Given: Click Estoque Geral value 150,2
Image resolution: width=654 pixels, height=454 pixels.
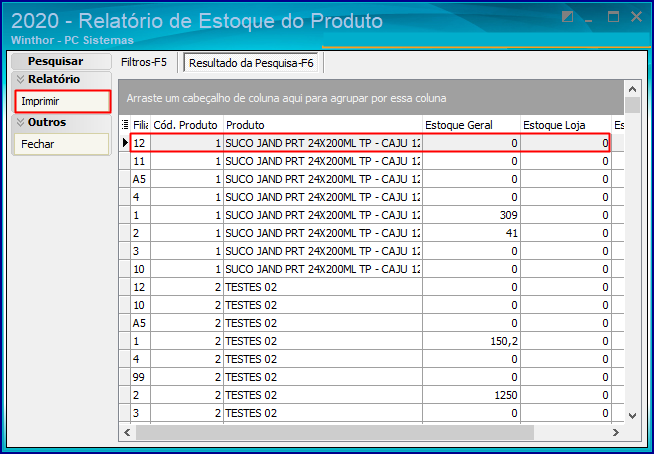Looking at the screenshot, I should (x=504, y=341).
